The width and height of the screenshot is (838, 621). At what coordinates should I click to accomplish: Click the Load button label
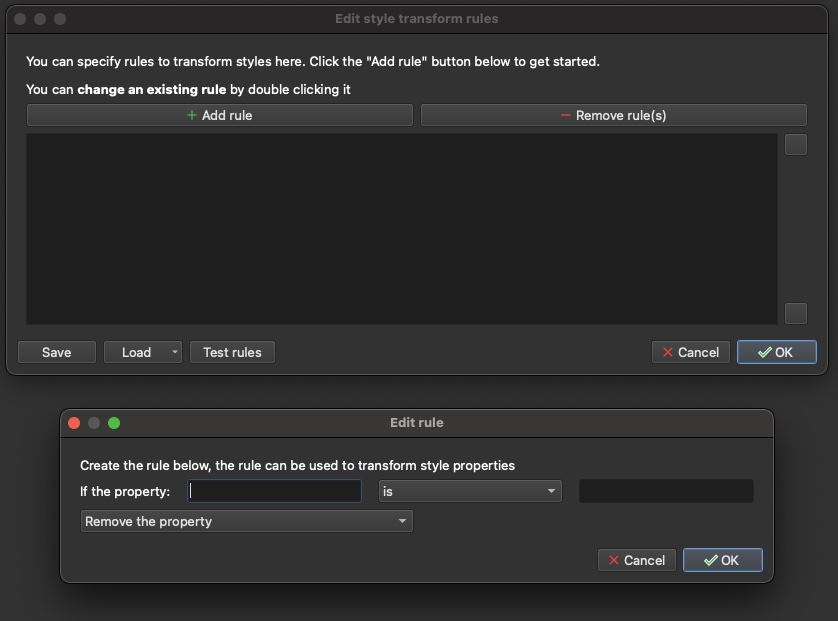coord(136,352)
